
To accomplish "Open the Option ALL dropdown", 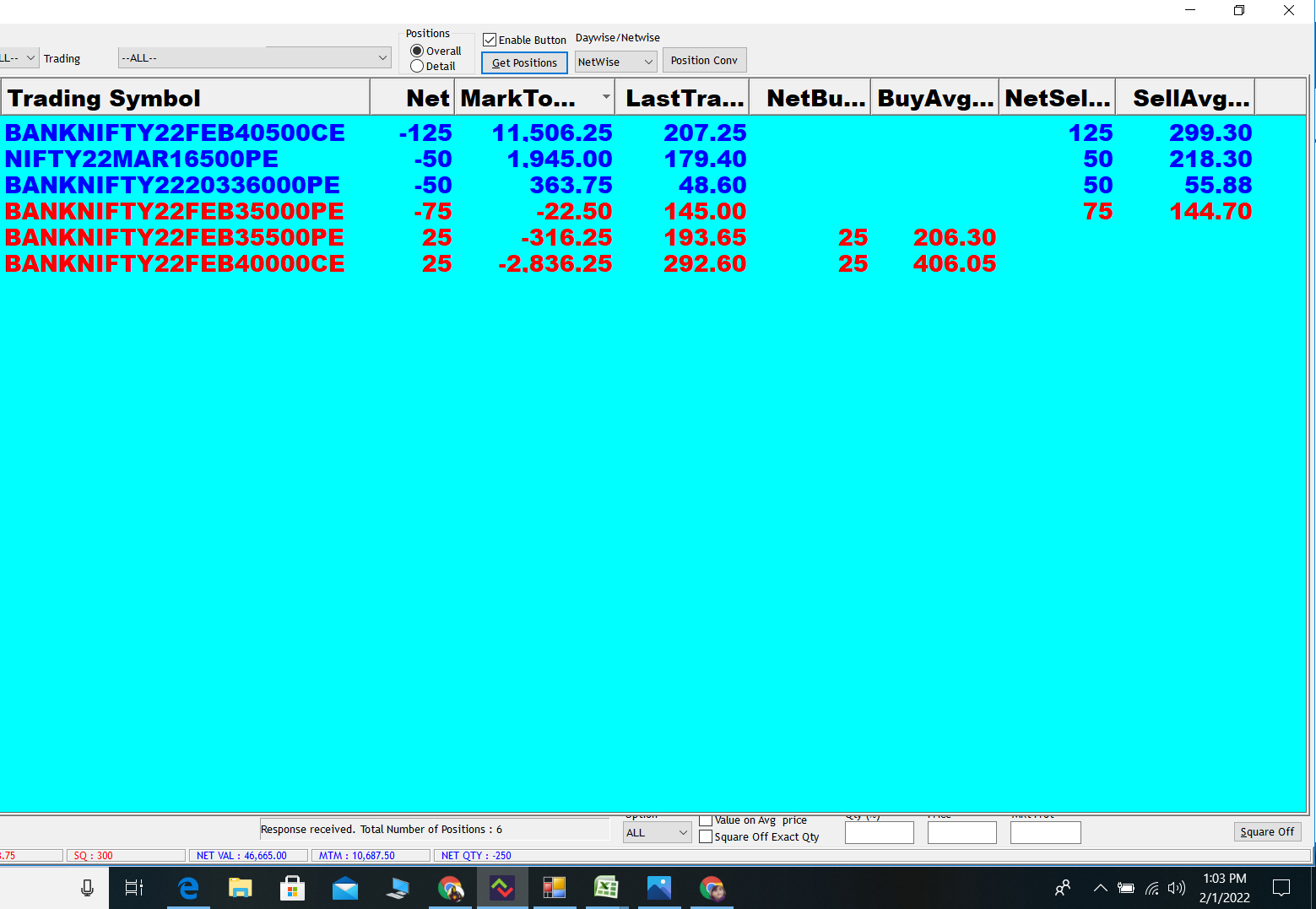I will point(658,832).
